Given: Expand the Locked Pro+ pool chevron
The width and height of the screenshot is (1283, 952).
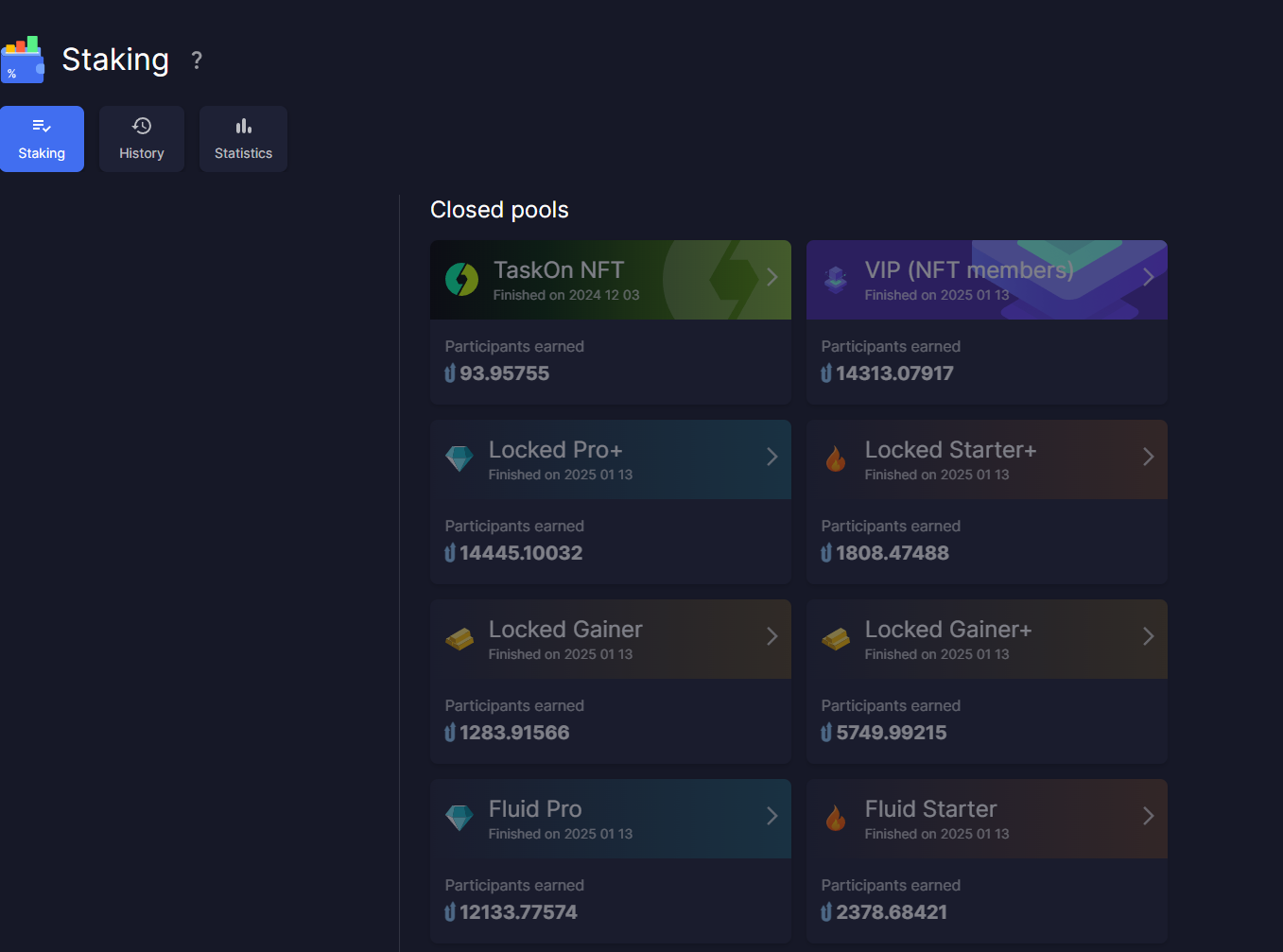Looking at the screenshot, I should 772,457.
